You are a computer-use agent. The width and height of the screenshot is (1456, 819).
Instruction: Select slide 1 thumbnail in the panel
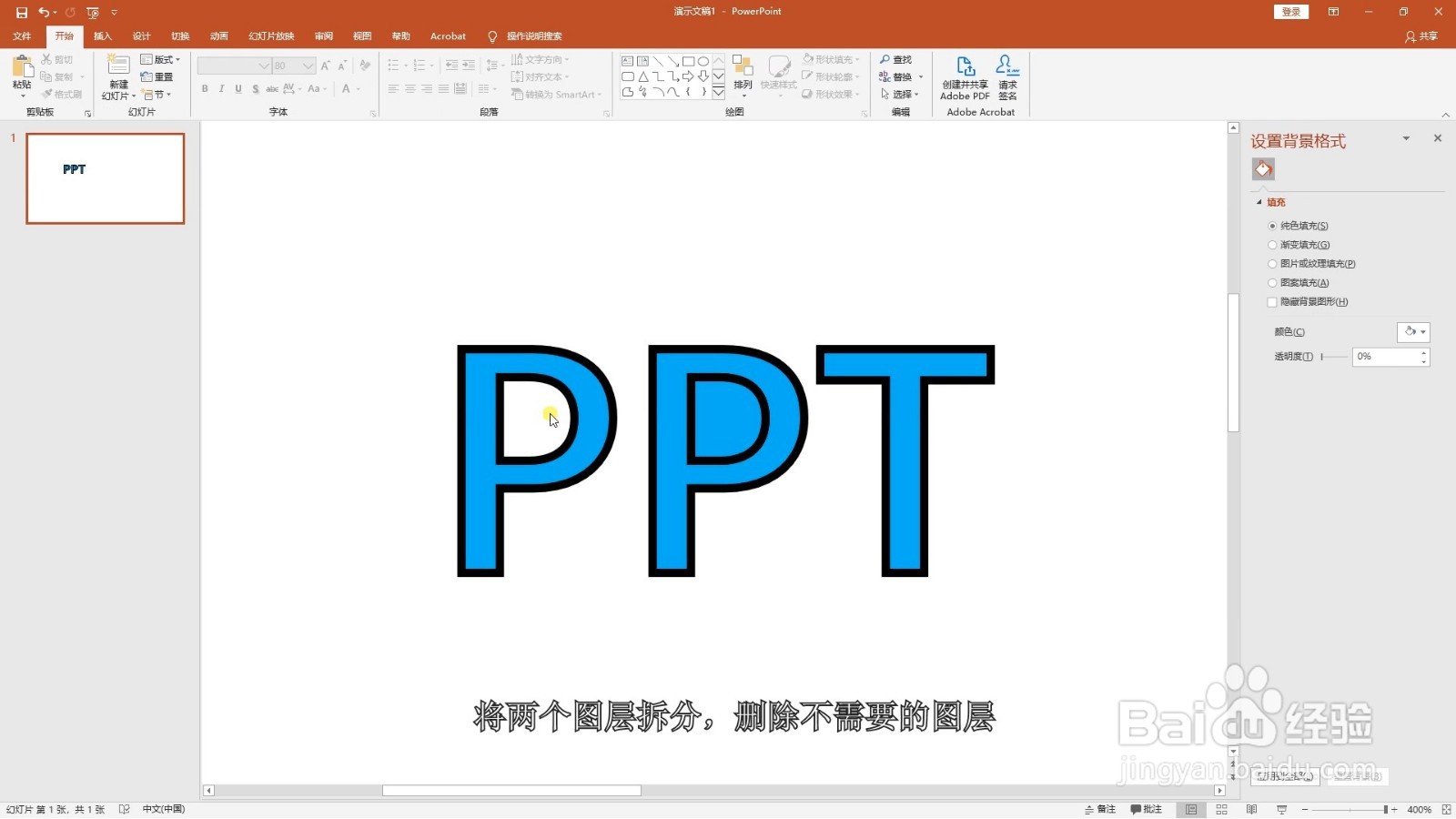click(105, 178)
